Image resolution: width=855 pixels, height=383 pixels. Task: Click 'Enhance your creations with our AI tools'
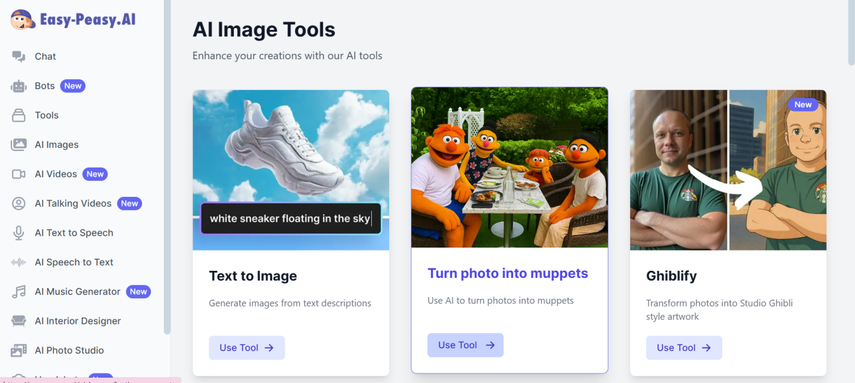pos(287,56)
